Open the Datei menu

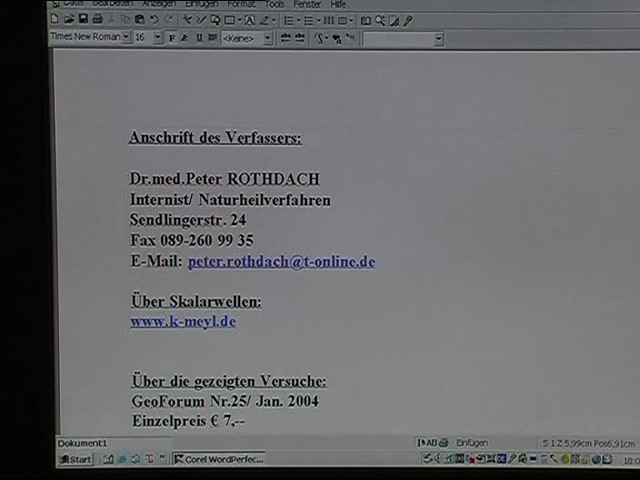tap(73, 4)
